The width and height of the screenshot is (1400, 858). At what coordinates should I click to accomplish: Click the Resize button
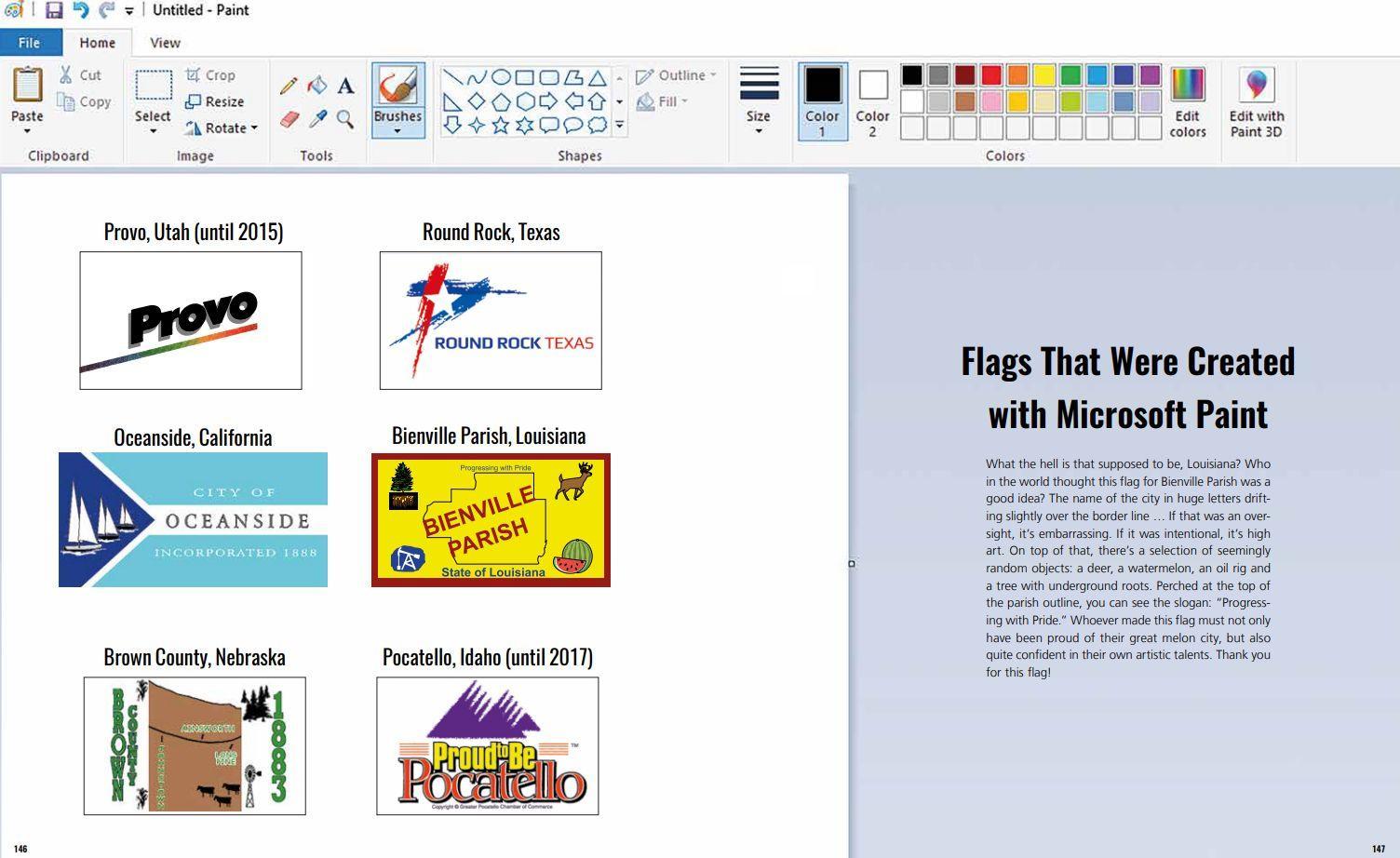(x=215, y=101)
